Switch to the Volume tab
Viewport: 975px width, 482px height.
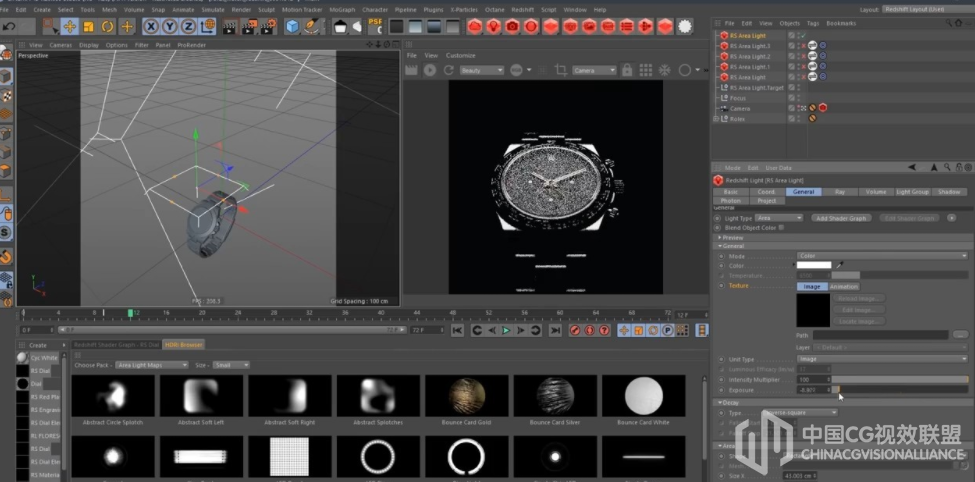pos(876,192)
